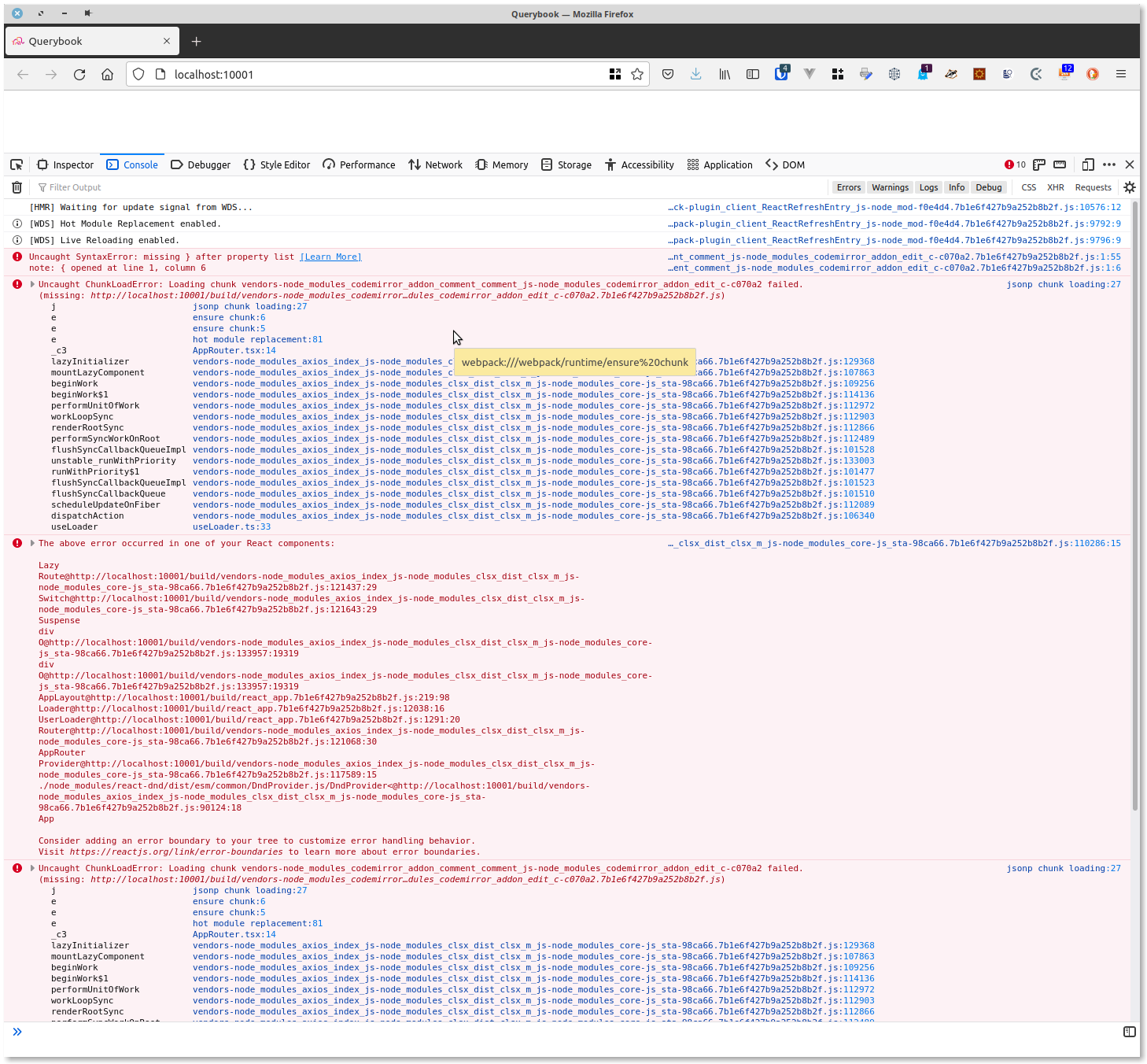Open SyntaxError Learn More link
Viewport: 1147px width, 1064px height.
pyautogui.click(x=330, y=257)
